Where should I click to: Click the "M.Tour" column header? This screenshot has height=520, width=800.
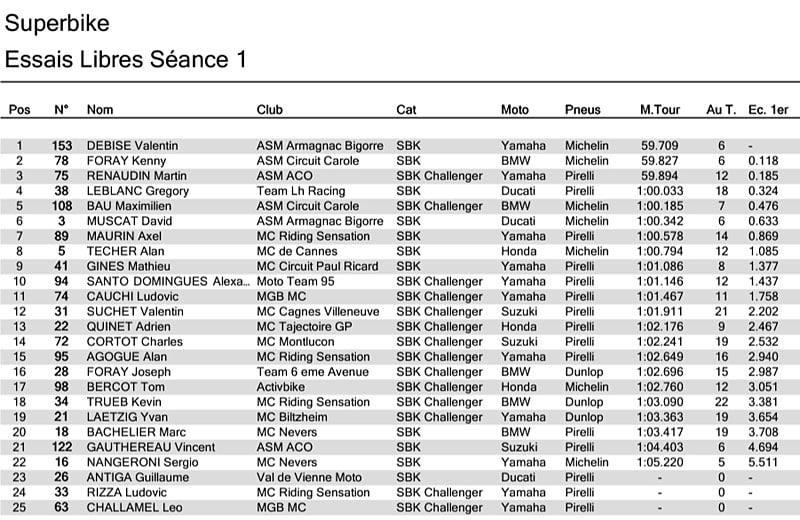point(660,109)
